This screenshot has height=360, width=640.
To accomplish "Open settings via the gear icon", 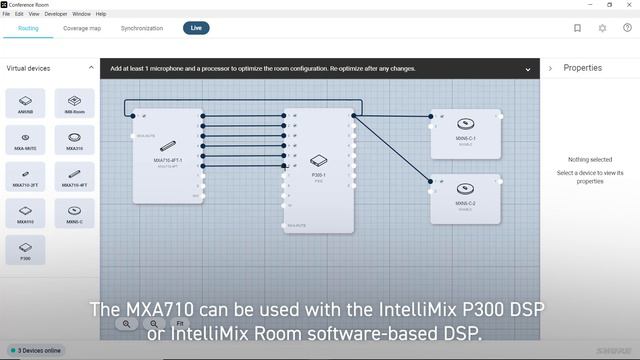I will pos(602,28).
